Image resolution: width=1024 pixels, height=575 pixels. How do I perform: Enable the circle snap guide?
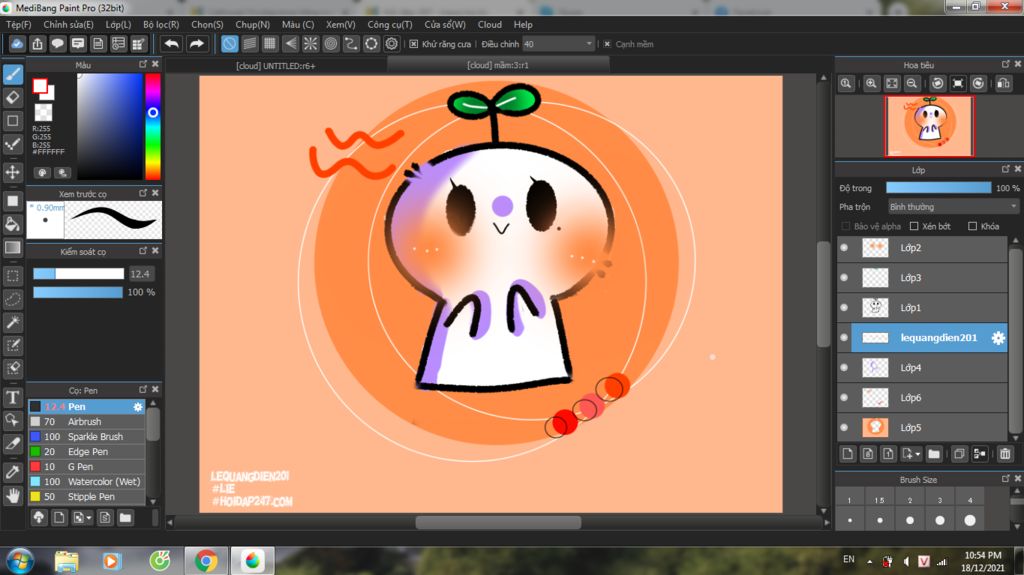point(330,44)
